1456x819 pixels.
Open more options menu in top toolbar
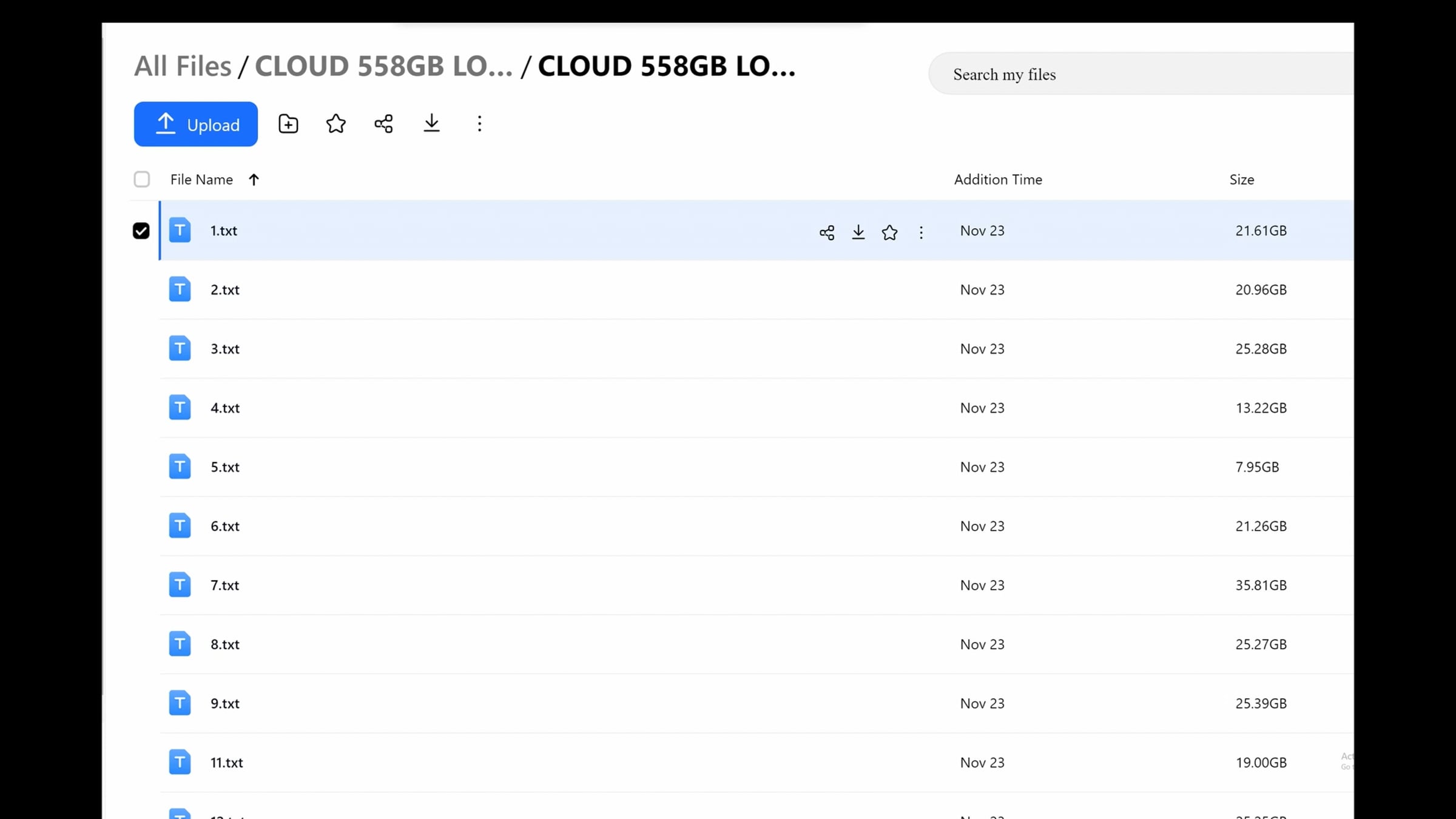pyautogui.click(x=479, y=124)
